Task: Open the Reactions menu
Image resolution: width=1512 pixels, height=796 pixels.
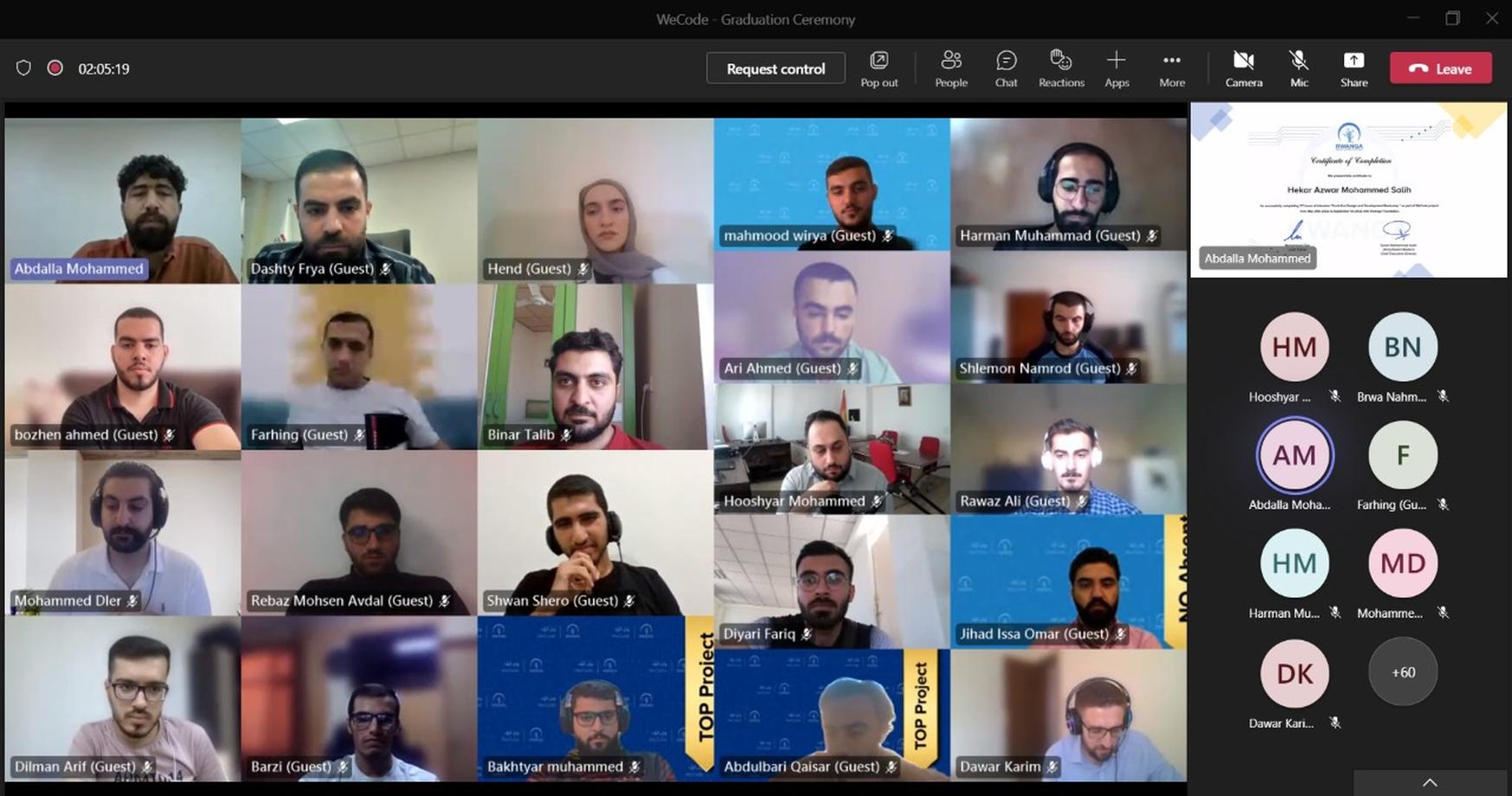Action: 1061,68
